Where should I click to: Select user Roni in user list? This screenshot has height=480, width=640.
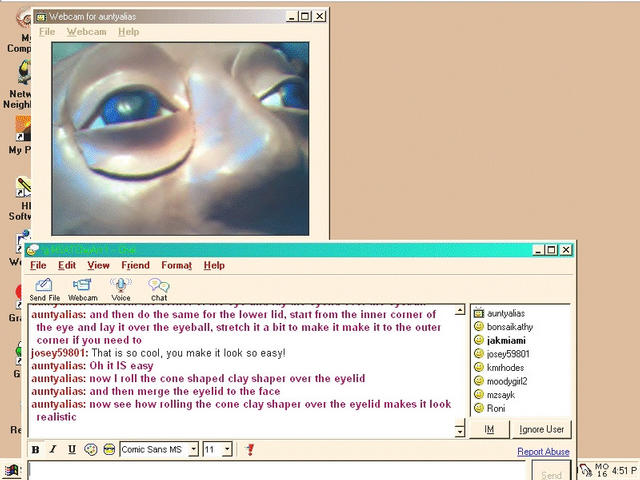click(x=496, y=408)
